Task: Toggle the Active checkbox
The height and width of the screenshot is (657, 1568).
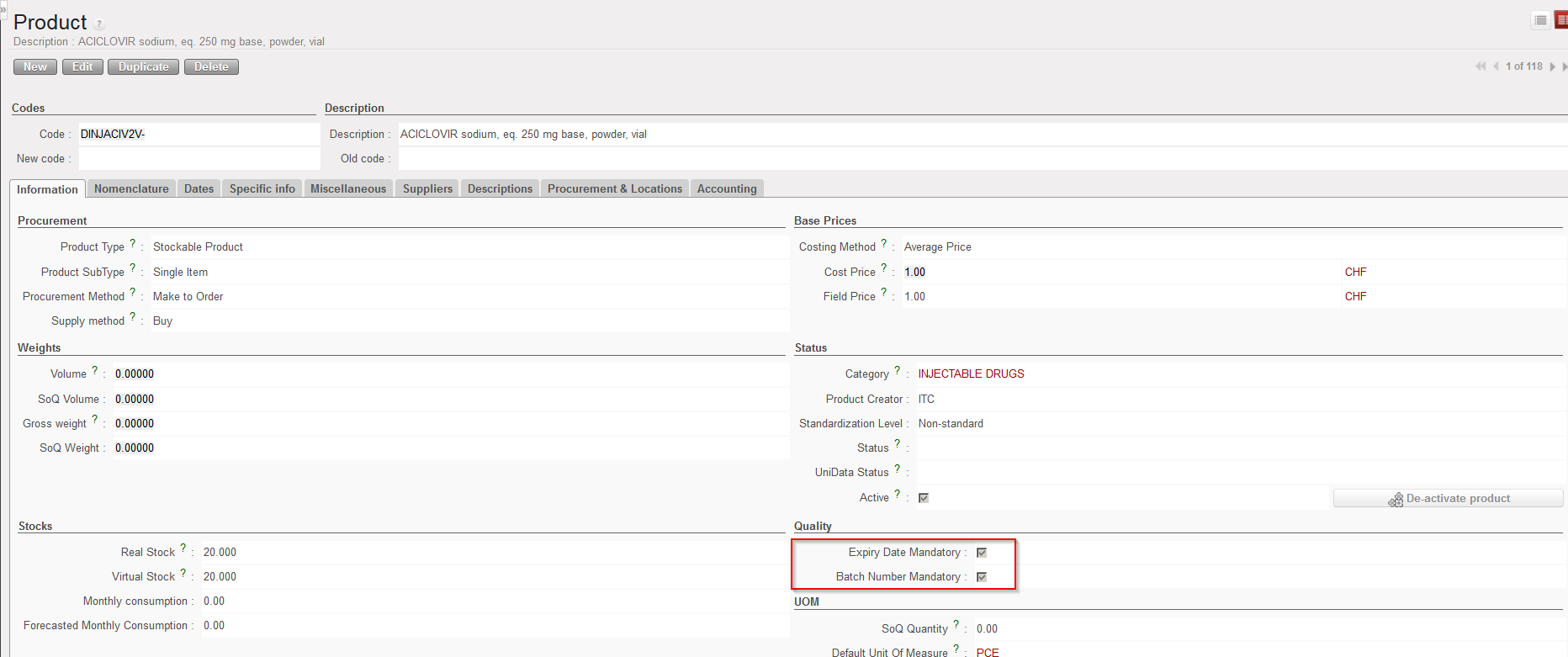Action: pyautogui.click(x=923, y=498)
